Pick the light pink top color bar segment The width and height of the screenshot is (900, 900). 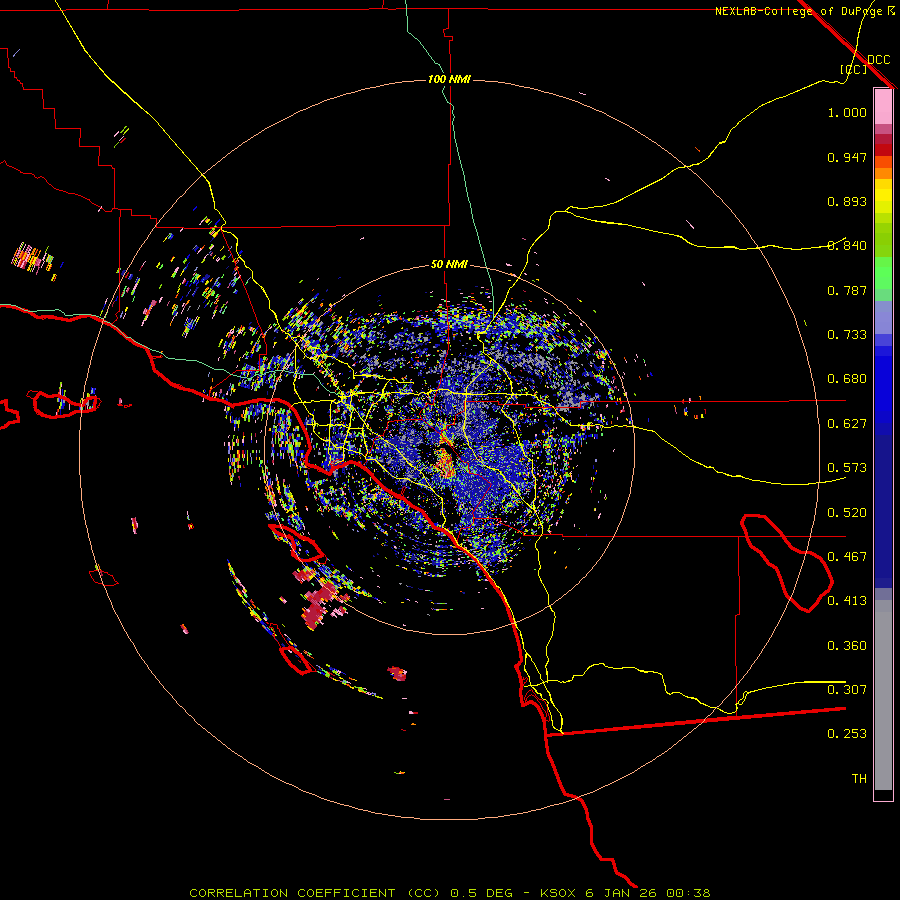coord(883,107)
